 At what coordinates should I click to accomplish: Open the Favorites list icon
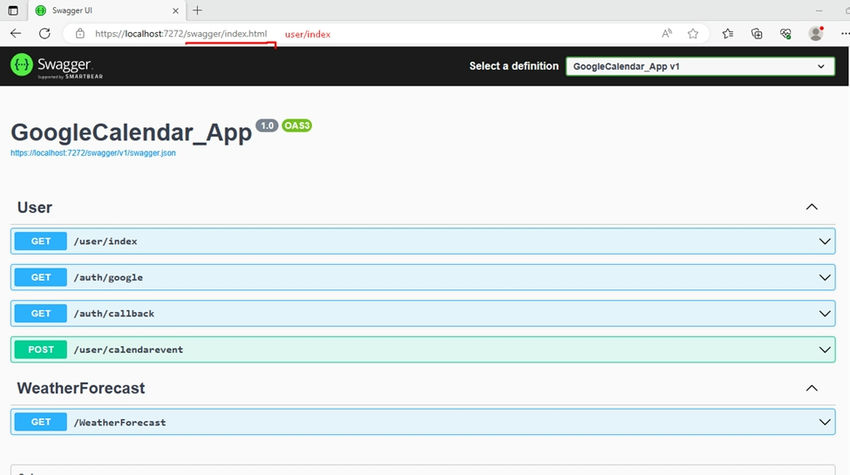pyautogui.click(x=727, y=34)
